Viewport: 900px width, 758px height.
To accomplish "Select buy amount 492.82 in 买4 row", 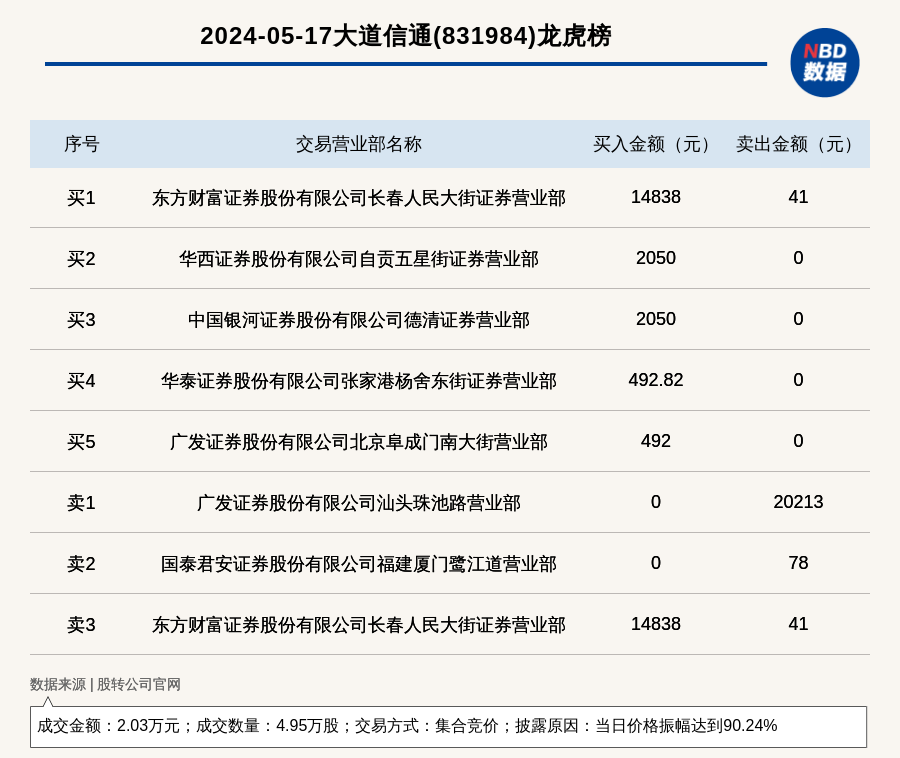I will click(x=655, y=379).
